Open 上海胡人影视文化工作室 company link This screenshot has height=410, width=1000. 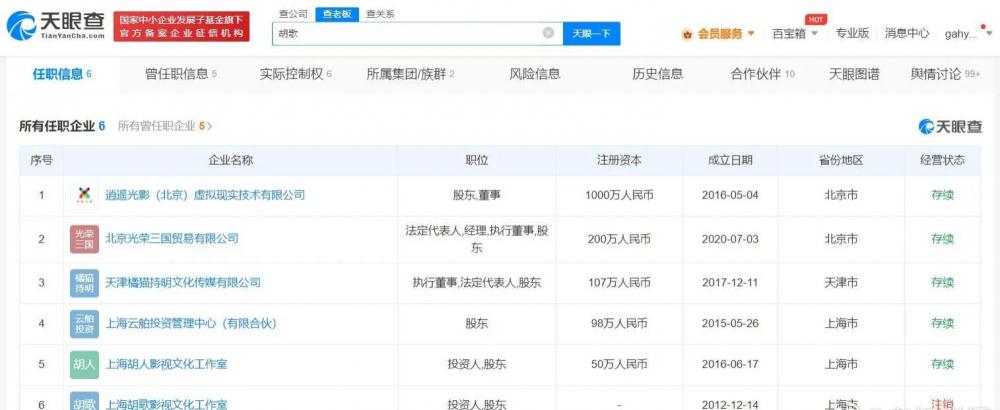click(166, 365)
